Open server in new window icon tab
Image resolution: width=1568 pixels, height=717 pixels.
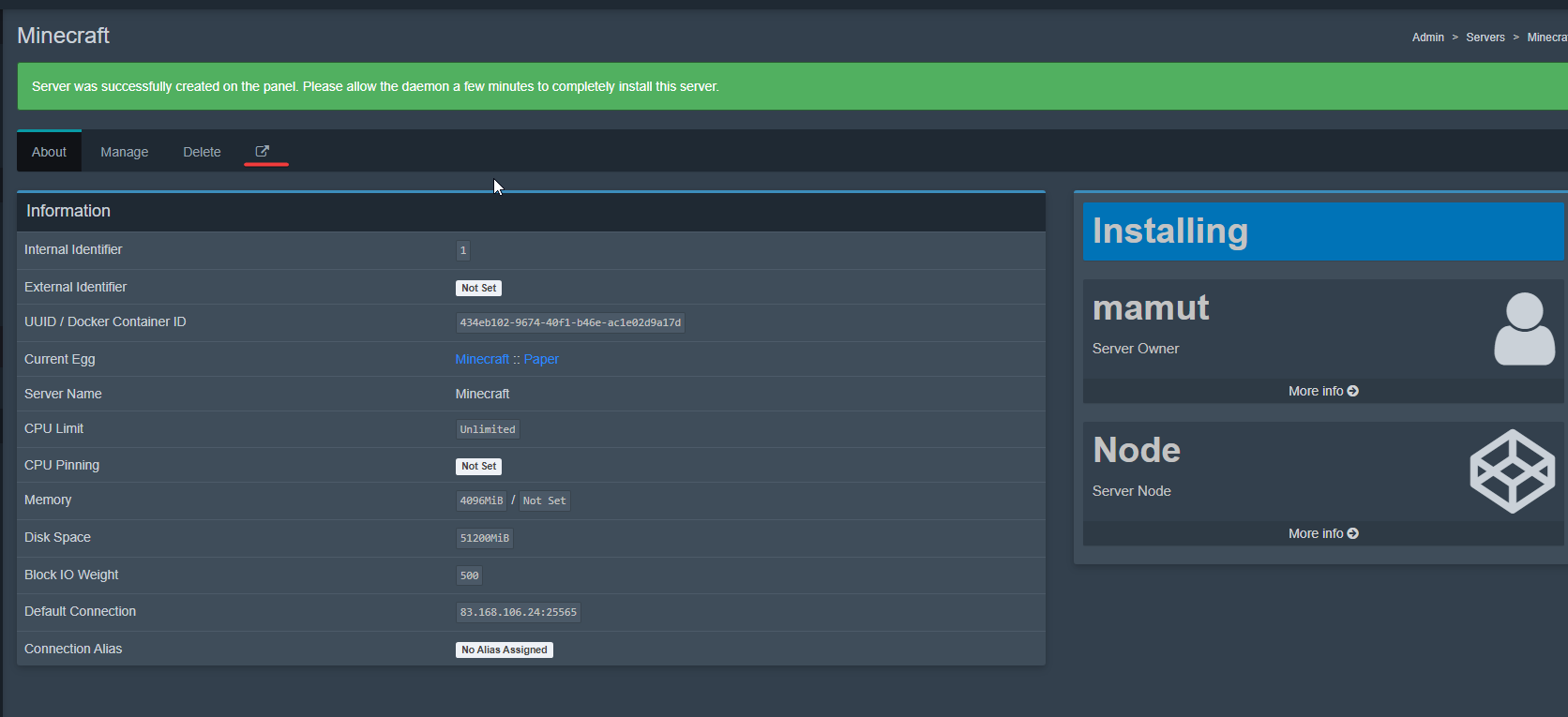[263, 152]
